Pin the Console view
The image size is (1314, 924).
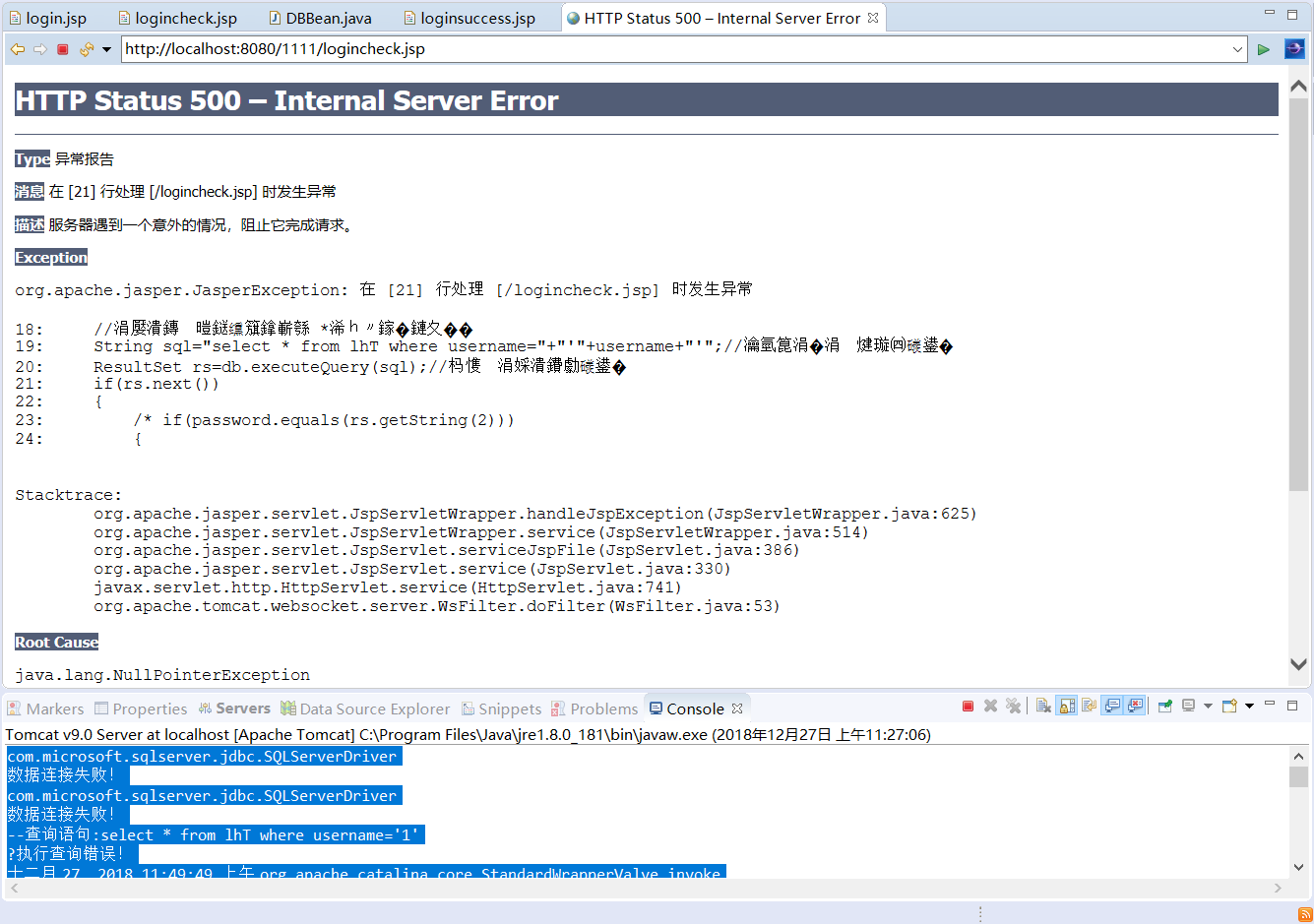(x=1166, y=706)
